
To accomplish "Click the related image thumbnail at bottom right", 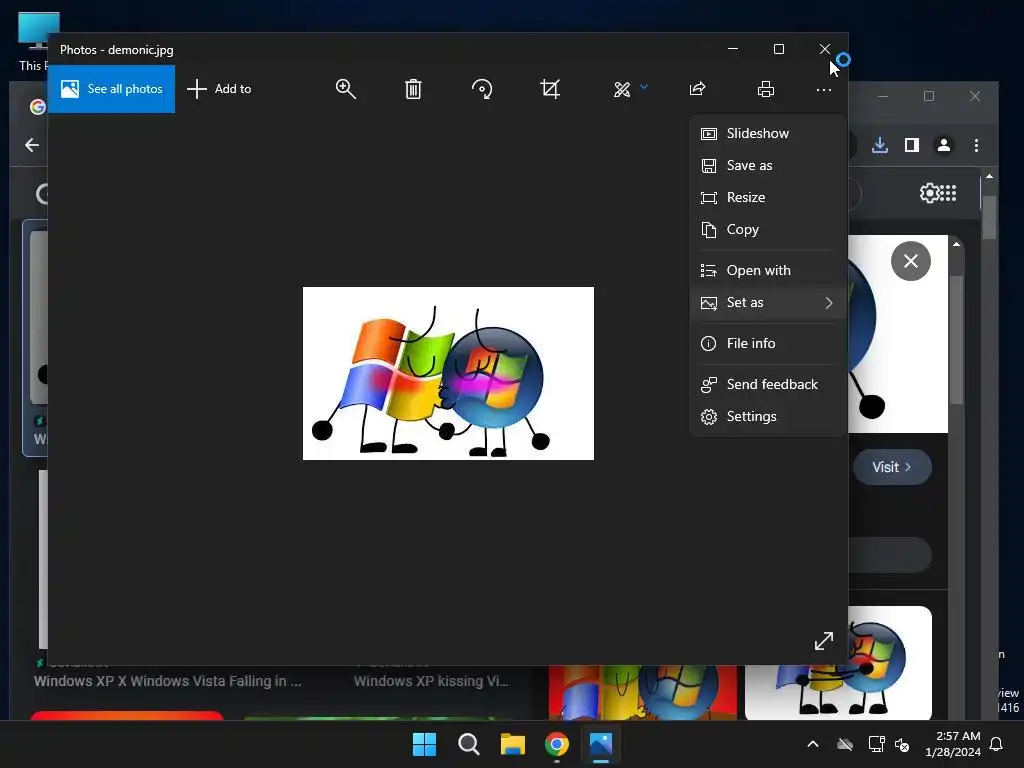I will pos(838,663).
